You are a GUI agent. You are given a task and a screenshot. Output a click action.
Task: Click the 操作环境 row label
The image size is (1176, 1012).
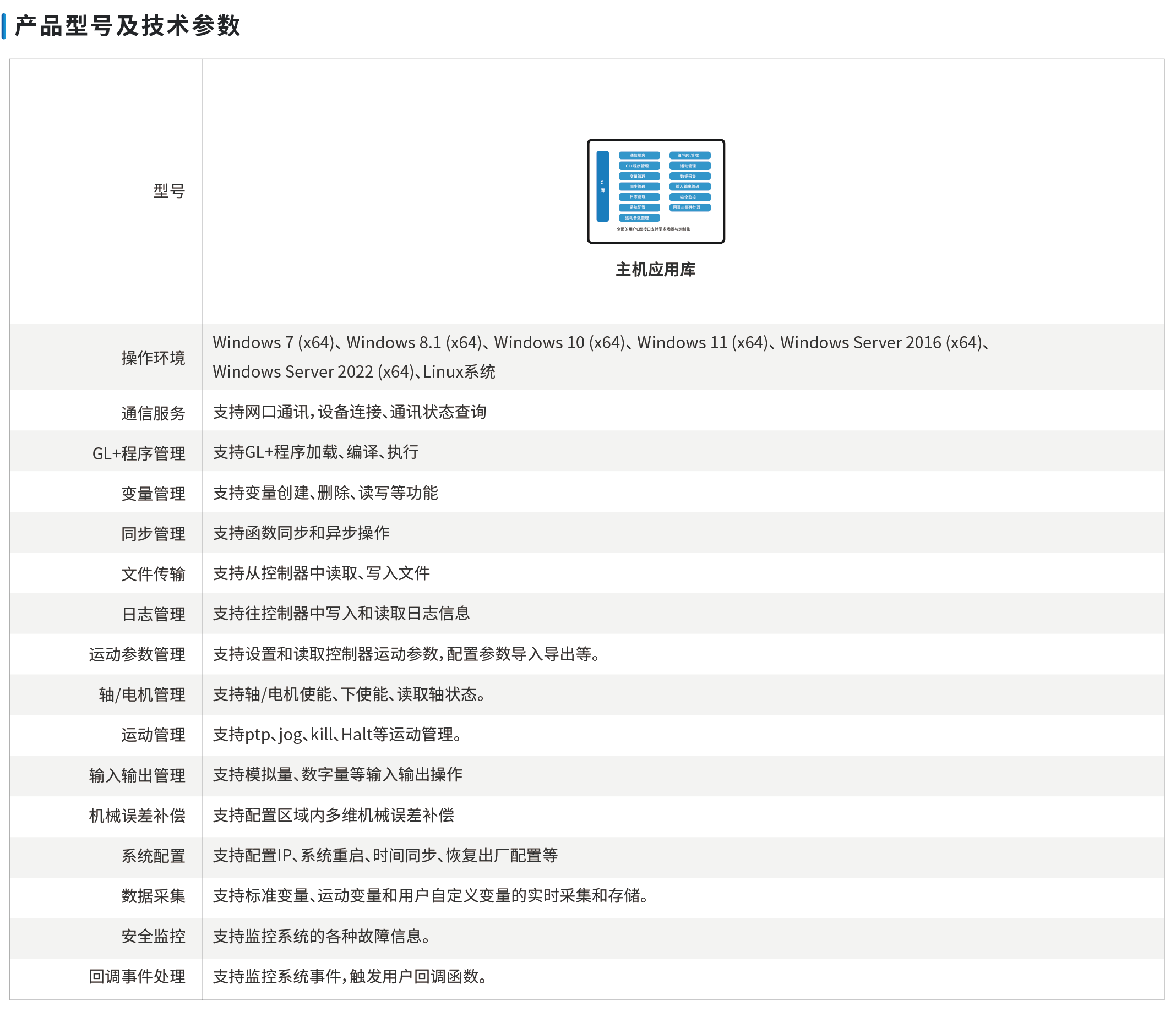click(x=153, y=358)
